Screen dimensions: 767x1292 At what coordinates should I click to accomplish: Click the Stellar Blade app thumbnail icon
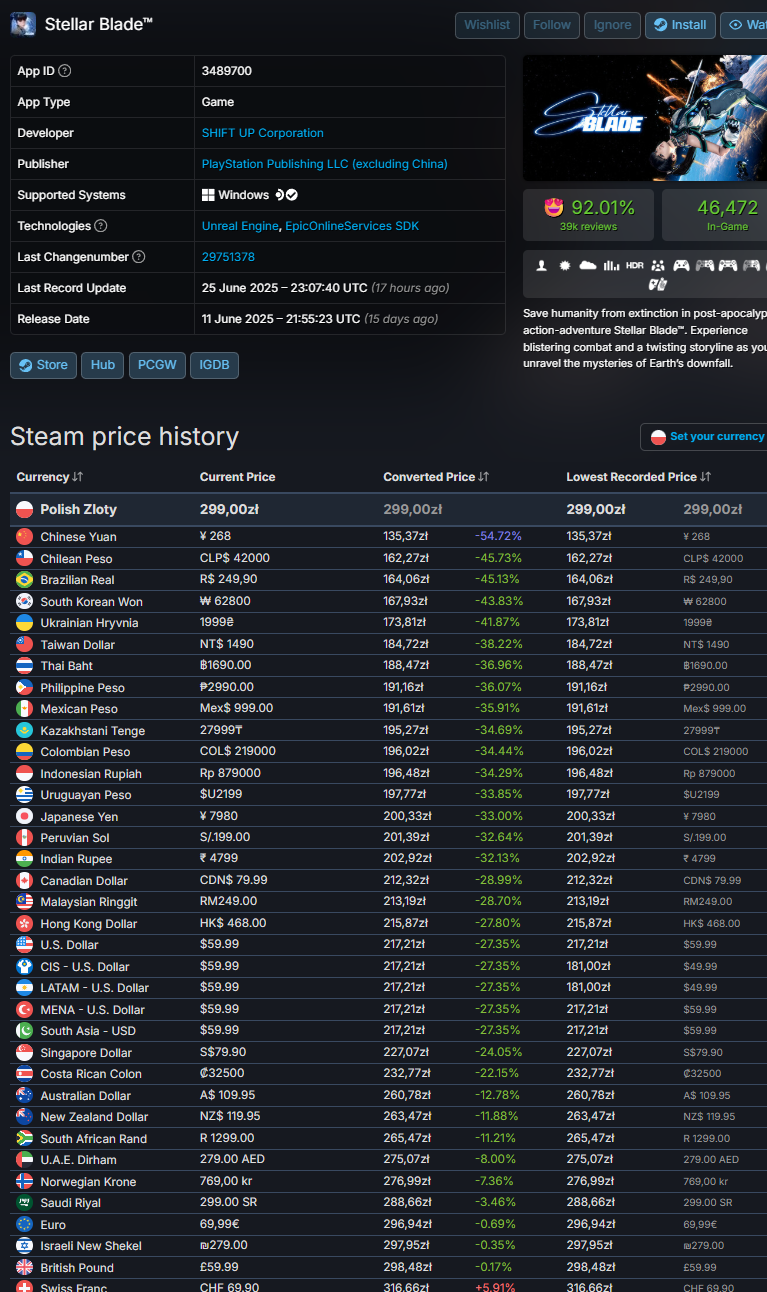pyautogui.click(x=23, y=24)
